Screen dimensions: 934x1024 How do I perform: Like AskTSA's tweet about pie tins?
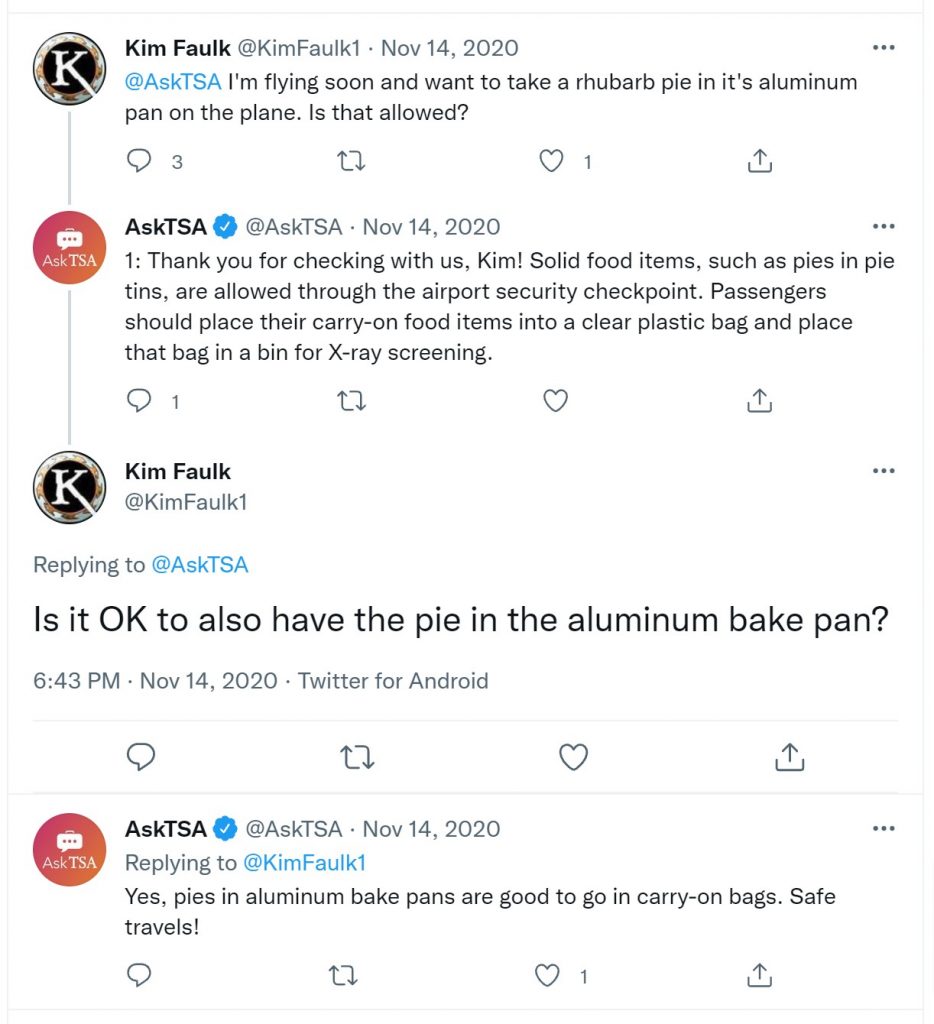pyautogui.click(x=556, y=400)
